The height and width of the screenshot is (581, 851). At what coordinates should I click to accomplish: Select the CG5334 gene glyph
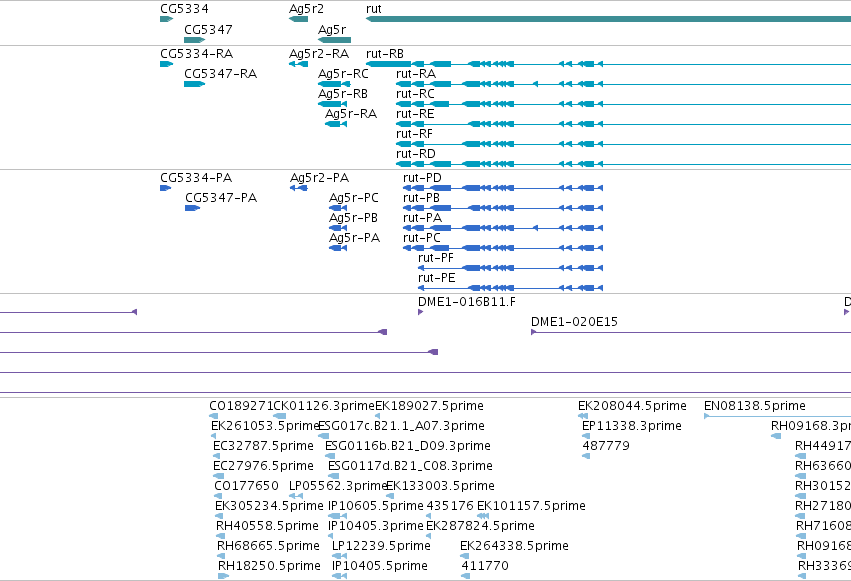tap(166, 19)
